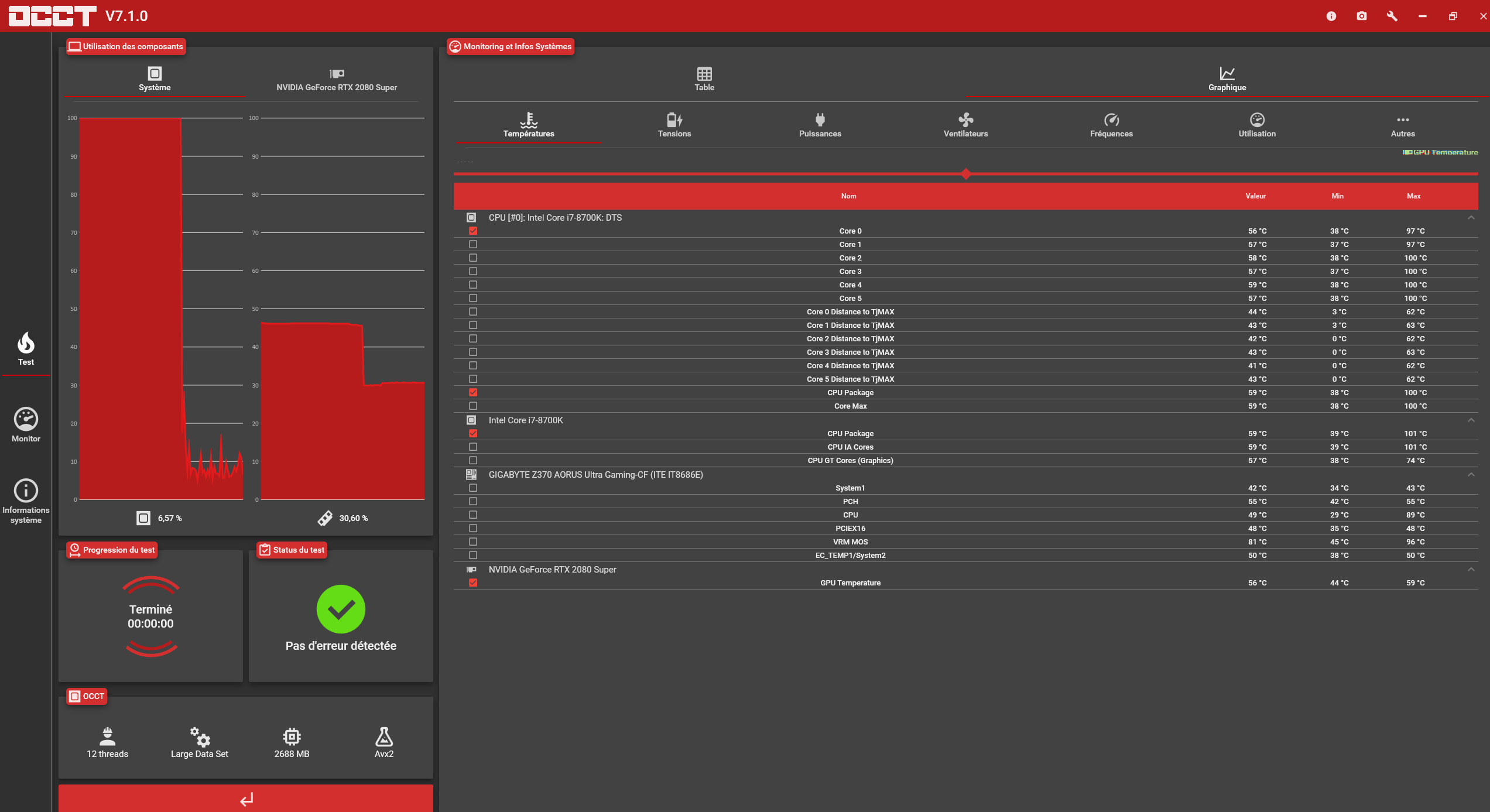1490x812 pixels.
Task: Click the info icon in title bar
Action: [1331, 16]
